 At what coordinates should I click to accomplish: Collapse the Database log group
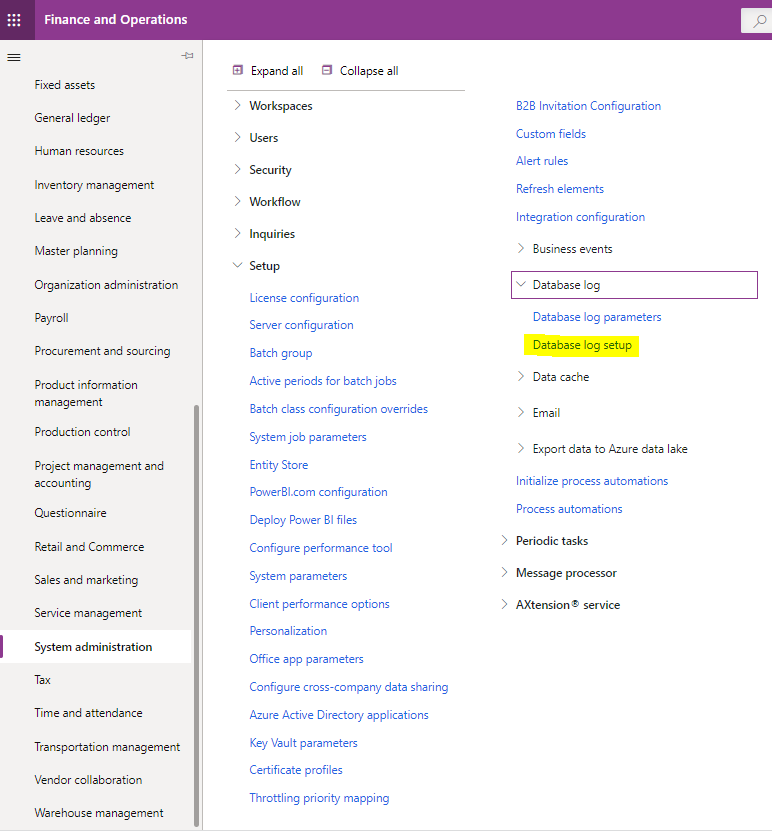tap(521, 284)
